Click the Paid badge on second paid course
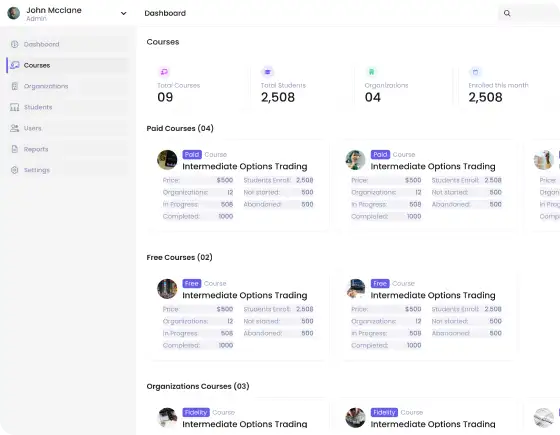Screen dimensions: 560x435 pyautogui.click(x=380, y=154)
